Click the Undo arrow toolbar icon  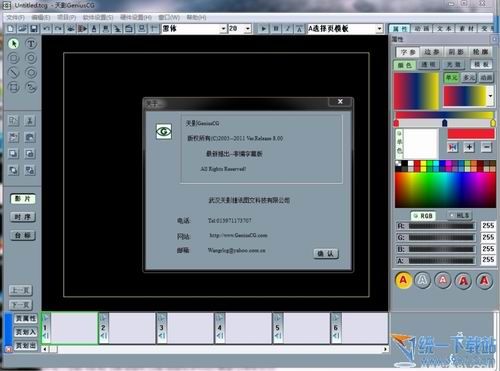(47, 29)
